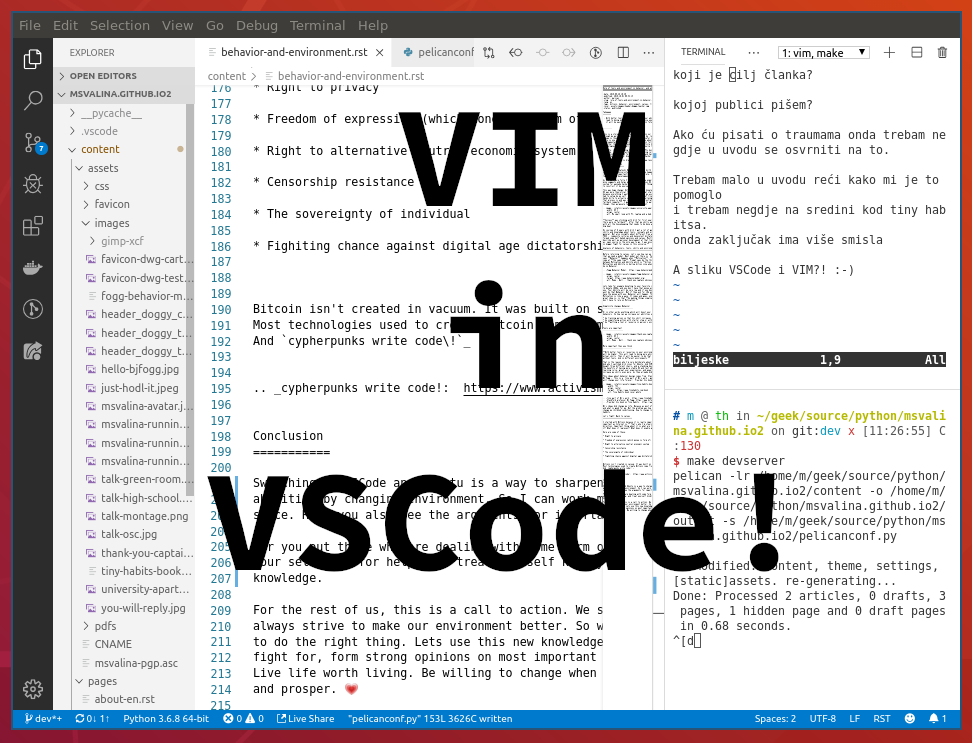Expand the .vscode folder
This screenshot has height=743, width=972.
(x=124, y=131)
